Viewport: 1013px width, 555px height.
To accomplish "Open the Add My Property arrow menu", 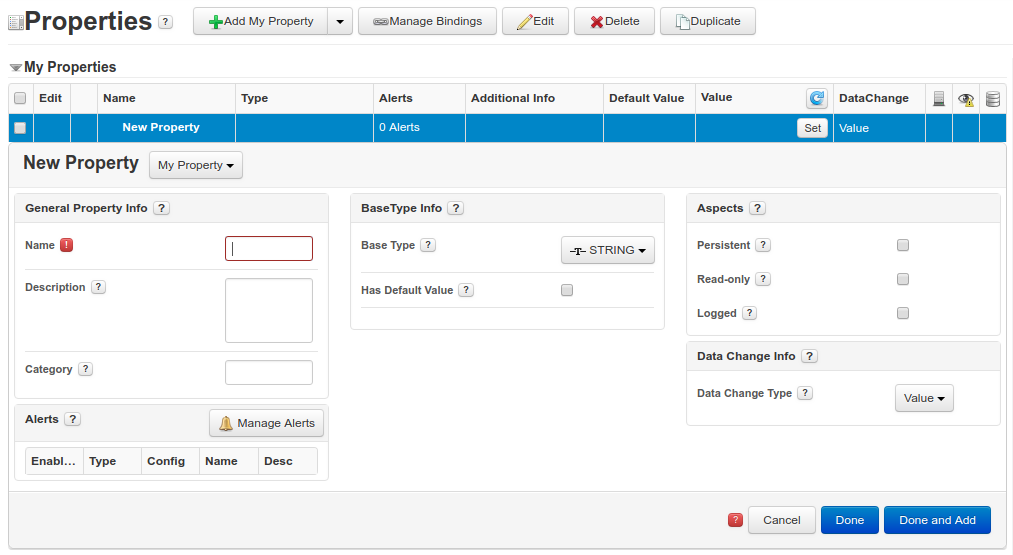I will [340, 21].
